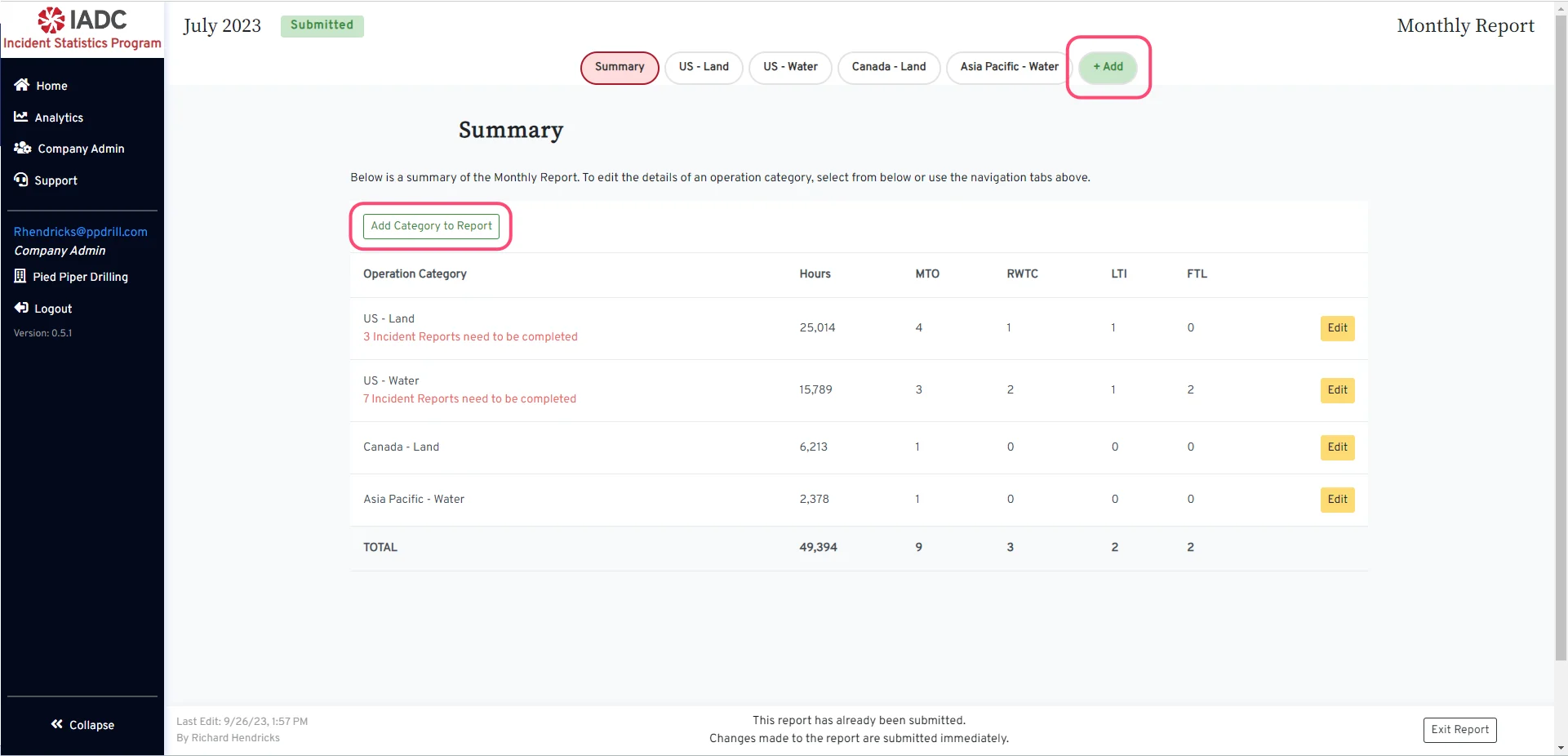This screenshot has width=1568, height=756.
Task: Switch to the US - Land tab
Action: 704,67
